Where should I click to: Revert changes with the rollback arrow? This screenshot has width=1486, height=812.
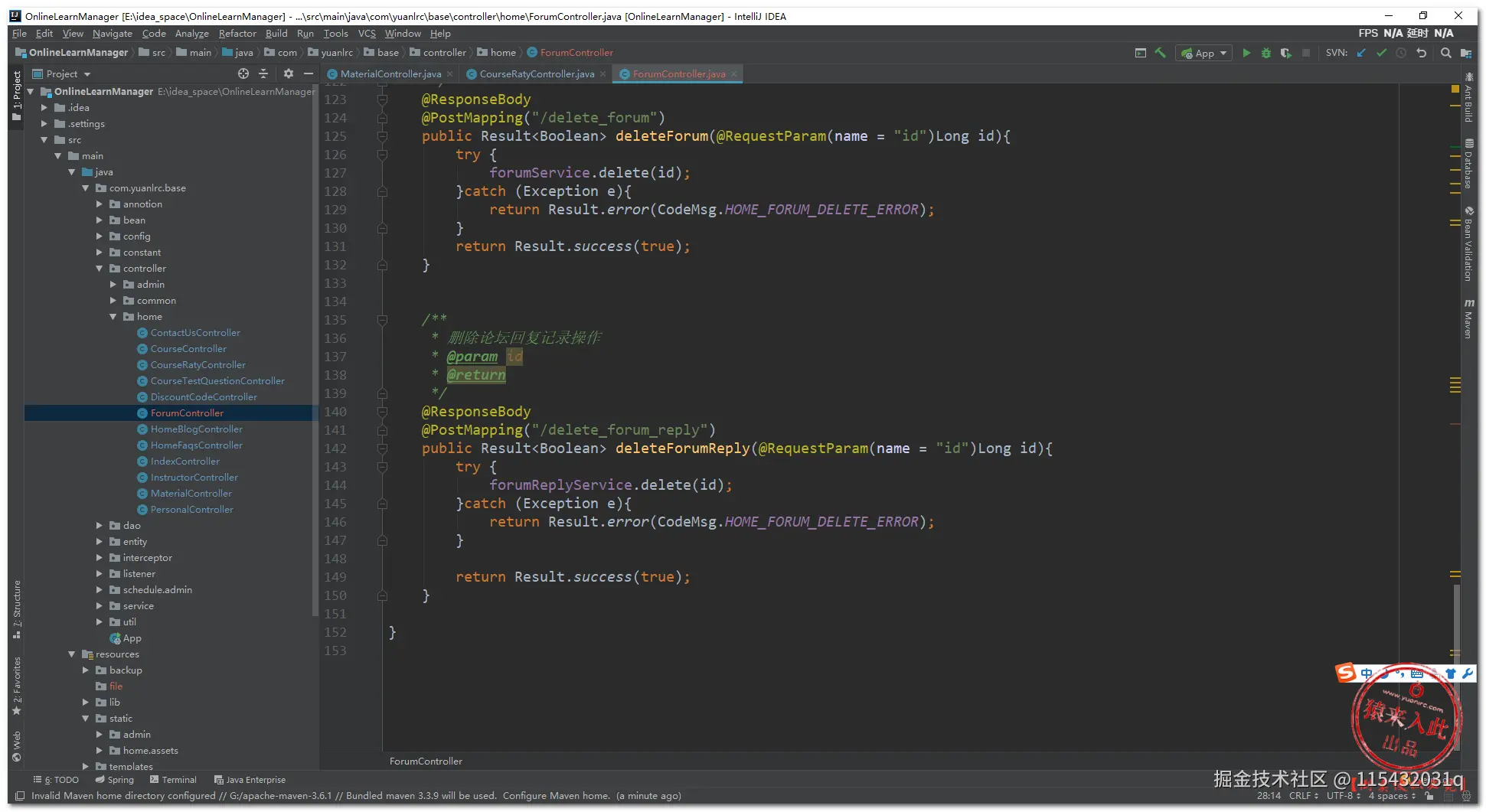1421,53
